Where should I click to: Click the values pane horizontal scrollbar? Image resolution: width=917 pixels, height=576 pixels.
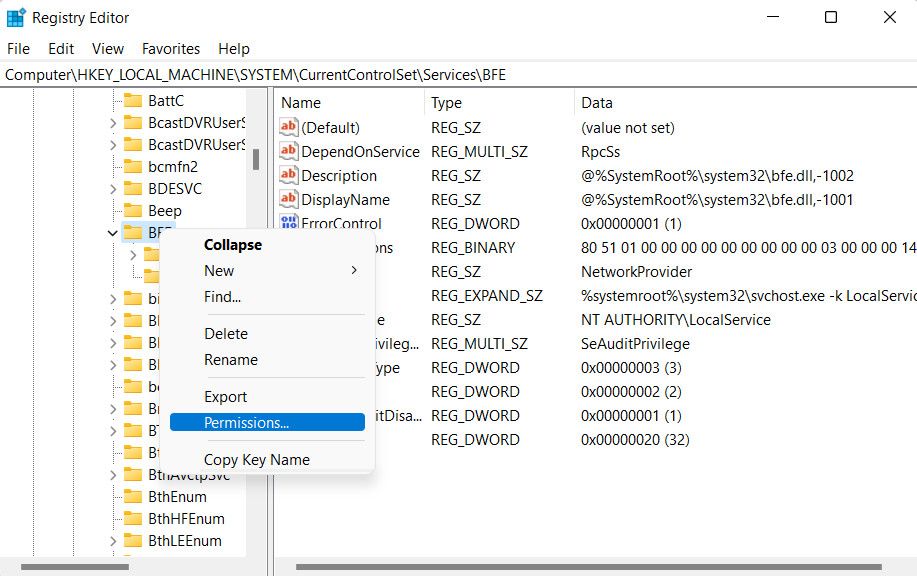[589, 567]
